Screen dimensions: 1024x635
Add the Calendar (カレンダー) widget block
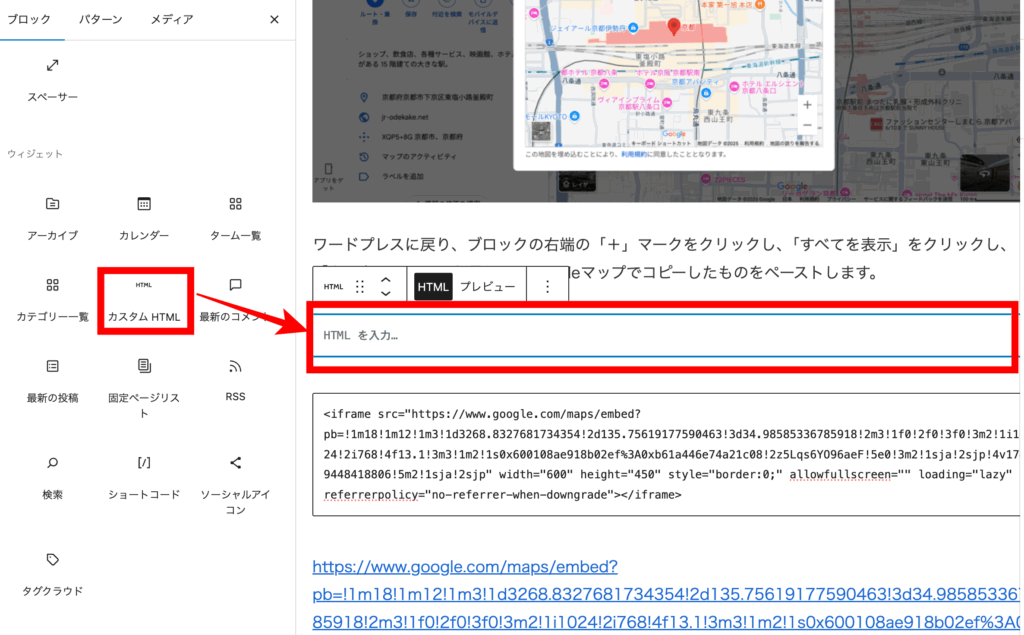pyautogui.click(x=144, y=217)
